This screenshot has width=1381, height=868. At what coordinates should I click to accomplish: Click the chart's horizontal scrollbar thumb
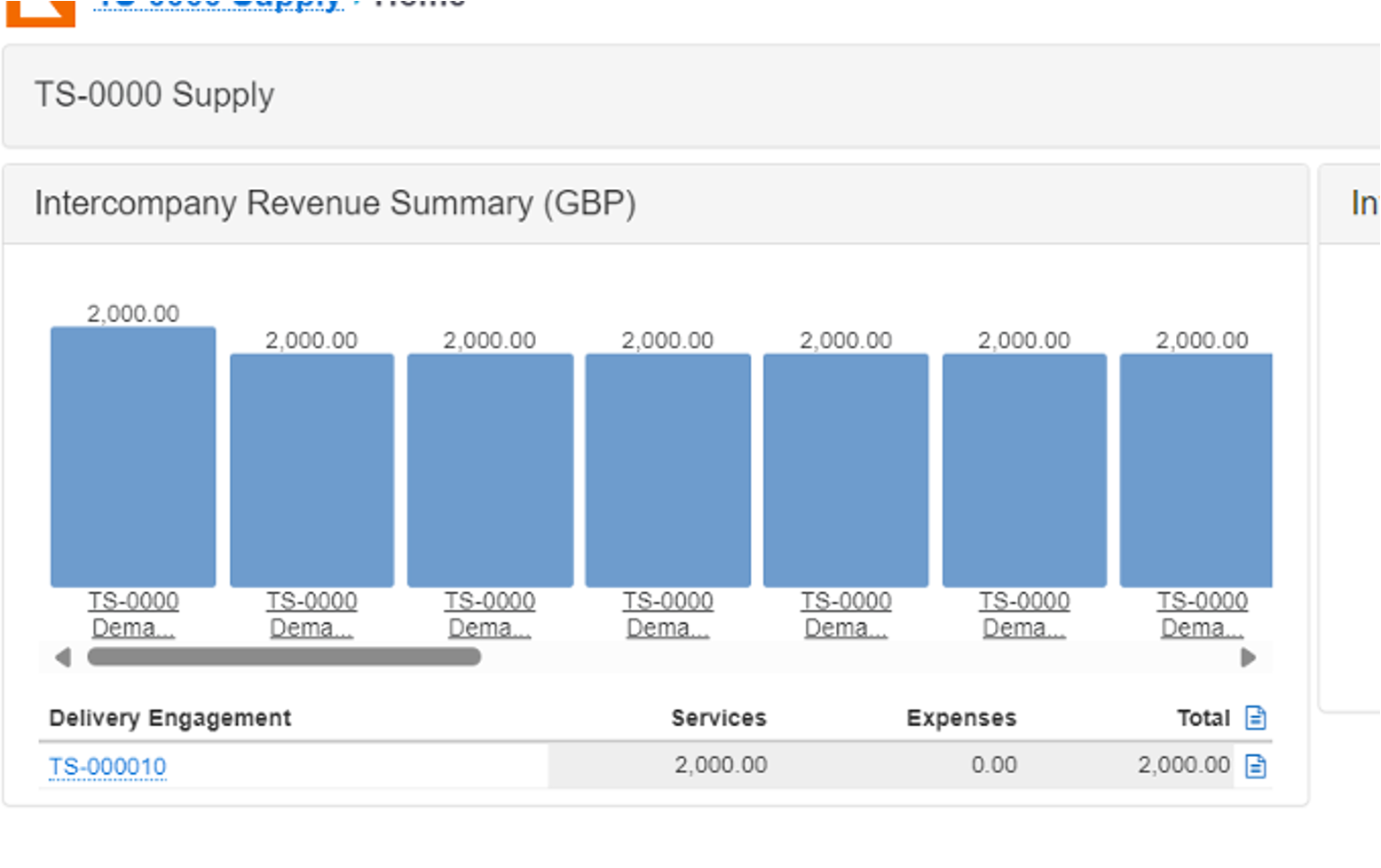point(284,658)
